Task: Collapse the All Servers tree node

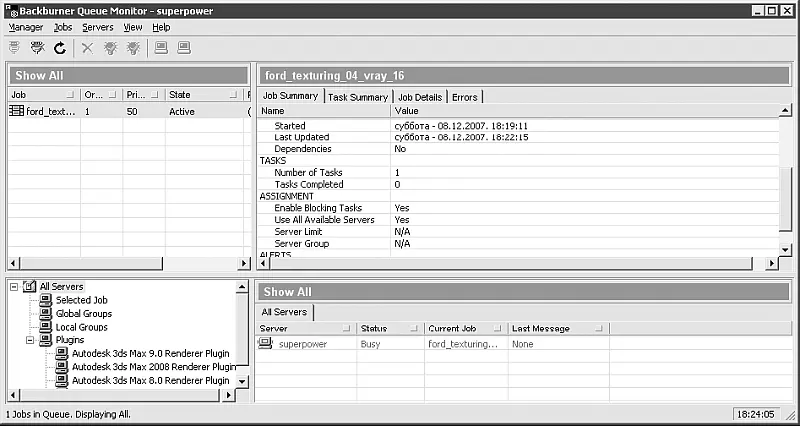Action: coord(14,287)
